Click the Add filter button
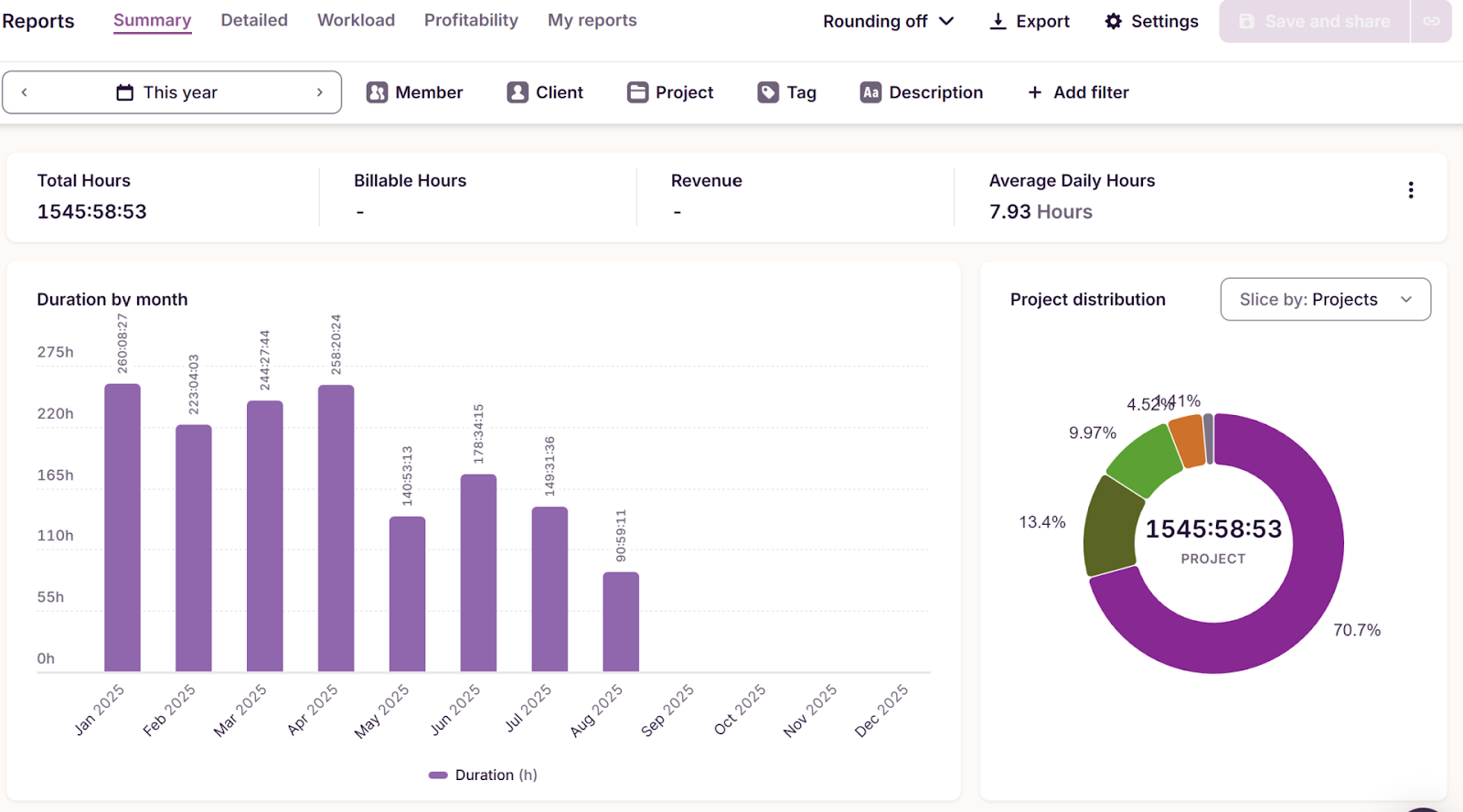The image size is (1463, 812). pyautogui.click(x=1078, y=92)
